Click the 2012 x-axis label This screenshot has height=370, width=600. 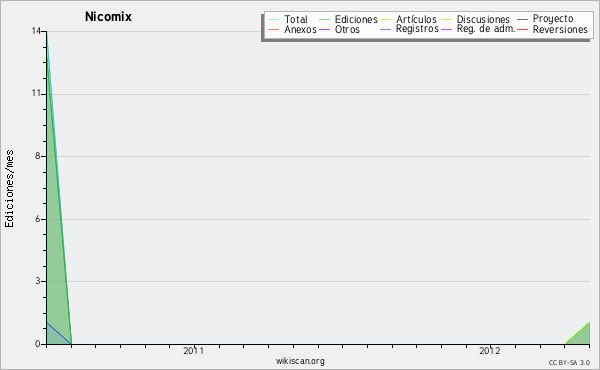490,351
